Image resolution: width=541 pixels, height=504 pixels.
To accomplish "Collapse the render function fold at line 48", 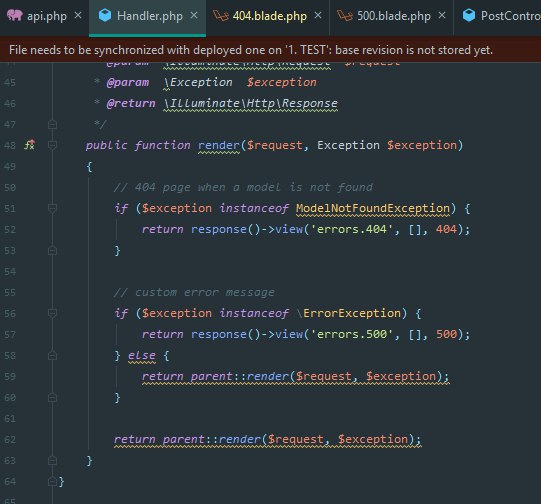I will click(x=52, y=145).
